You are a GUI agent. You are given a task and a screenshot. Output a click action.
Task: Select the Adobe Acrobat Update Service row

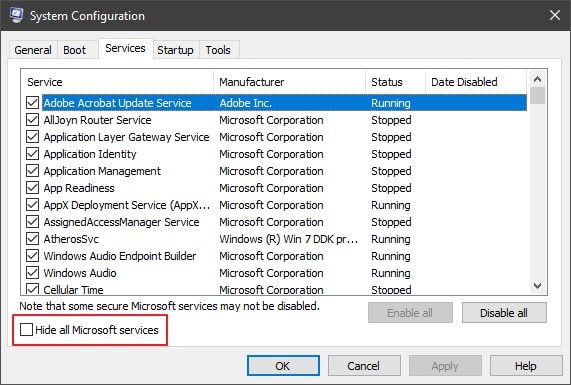(284, 103)
